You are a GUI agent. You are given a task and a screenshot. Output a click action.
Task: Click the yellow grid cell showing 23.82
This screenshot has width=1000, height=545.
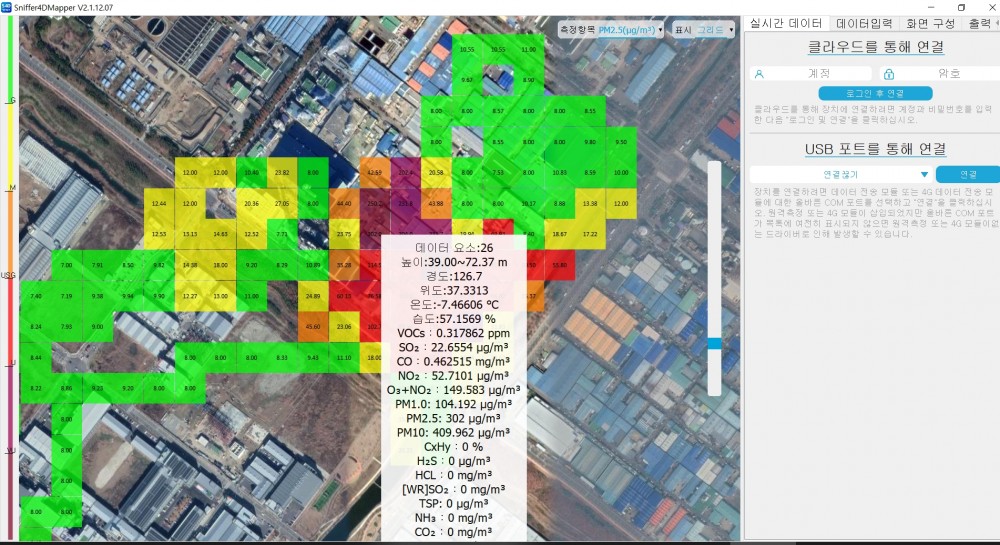tap(282, 173)
